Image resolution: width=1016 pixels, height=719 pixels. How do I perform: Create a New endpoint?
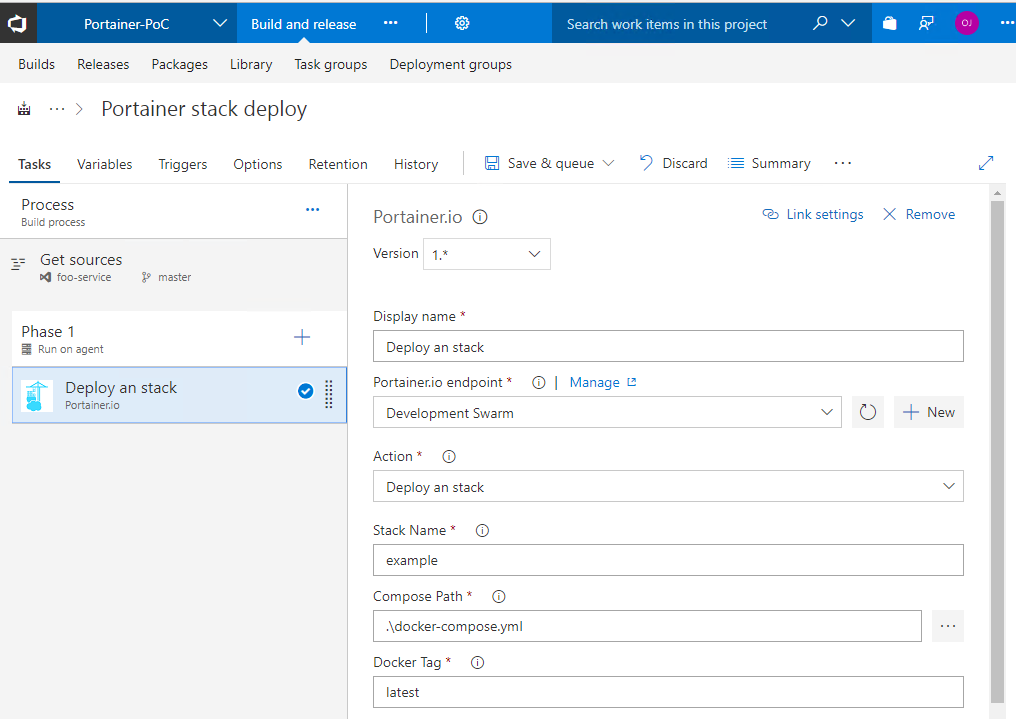tap(929, 412)
